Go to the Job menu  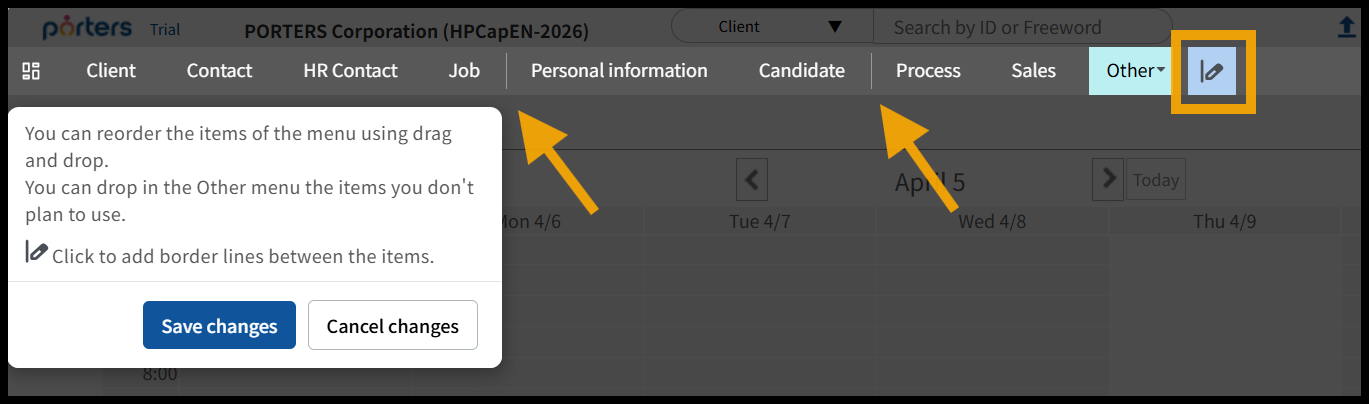point(464,71)
